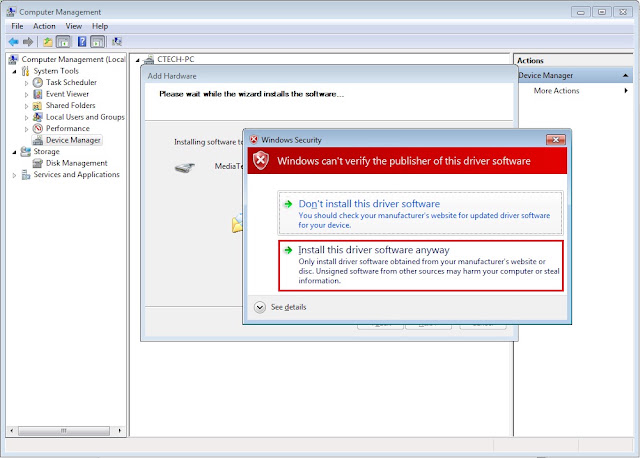The height and width of the screenshot is (458, 640).
Task: Open Task Scheduler in the tree
Action: pyautogui.click(x=71, y=82)
